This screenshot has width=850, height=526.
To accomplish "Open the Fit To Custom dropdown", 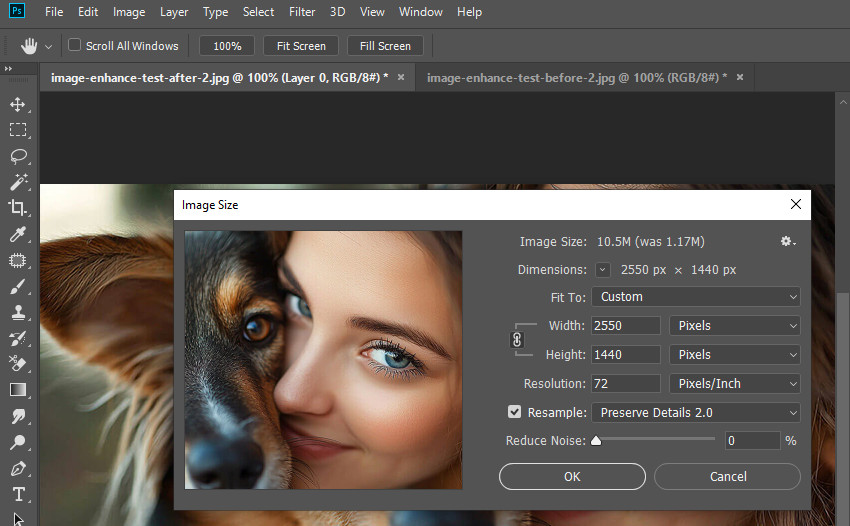I will tap(696, 297).
